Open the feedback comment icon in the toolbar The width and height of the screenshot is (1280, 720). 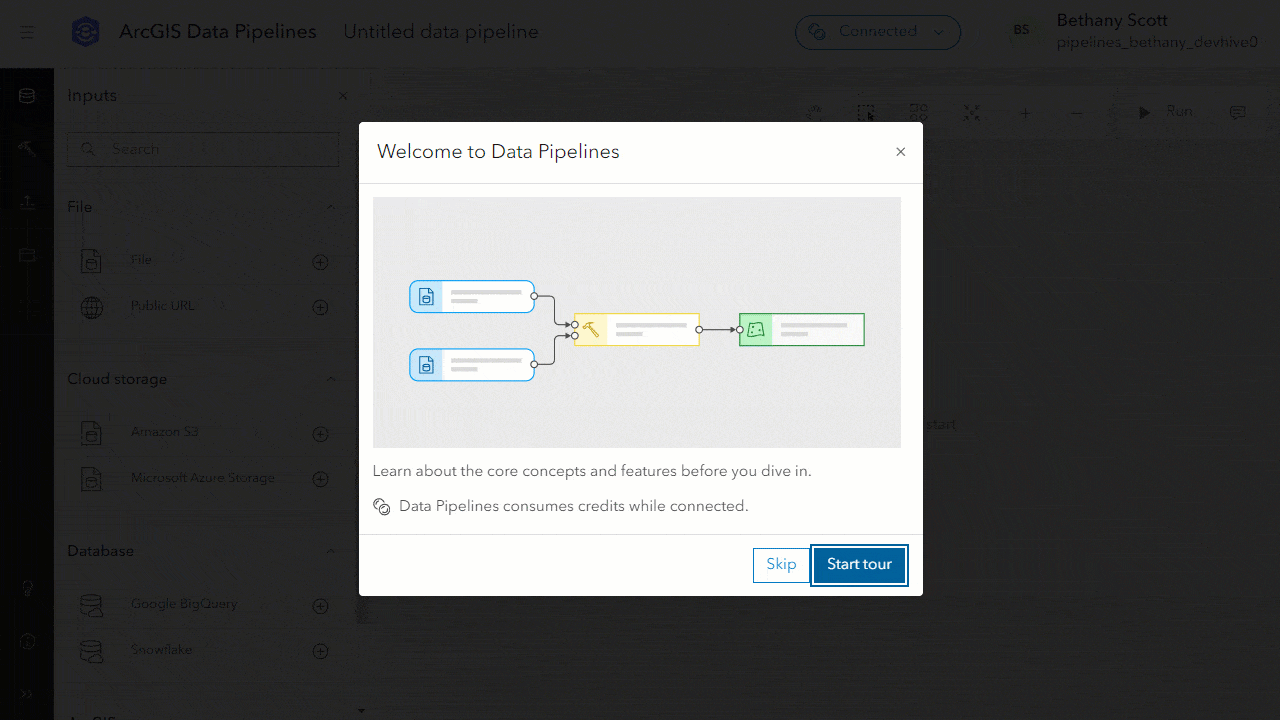(x=1238, y=113)
